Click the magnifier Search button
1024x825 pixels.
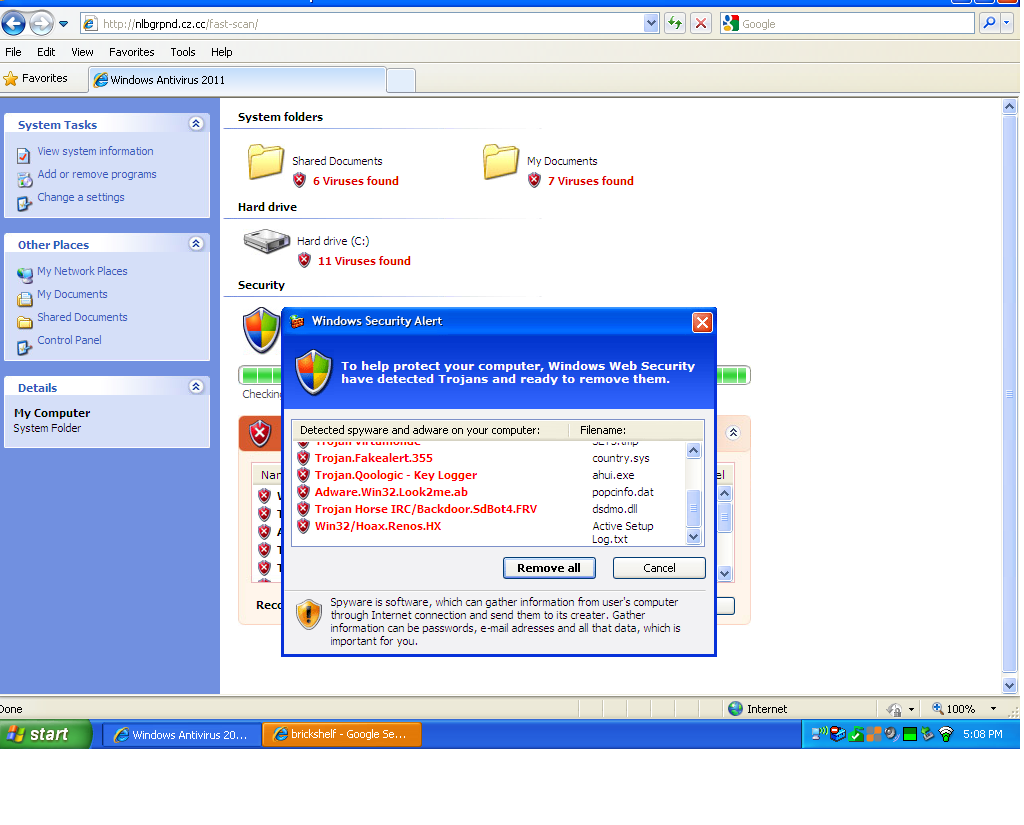coord(989,24)
